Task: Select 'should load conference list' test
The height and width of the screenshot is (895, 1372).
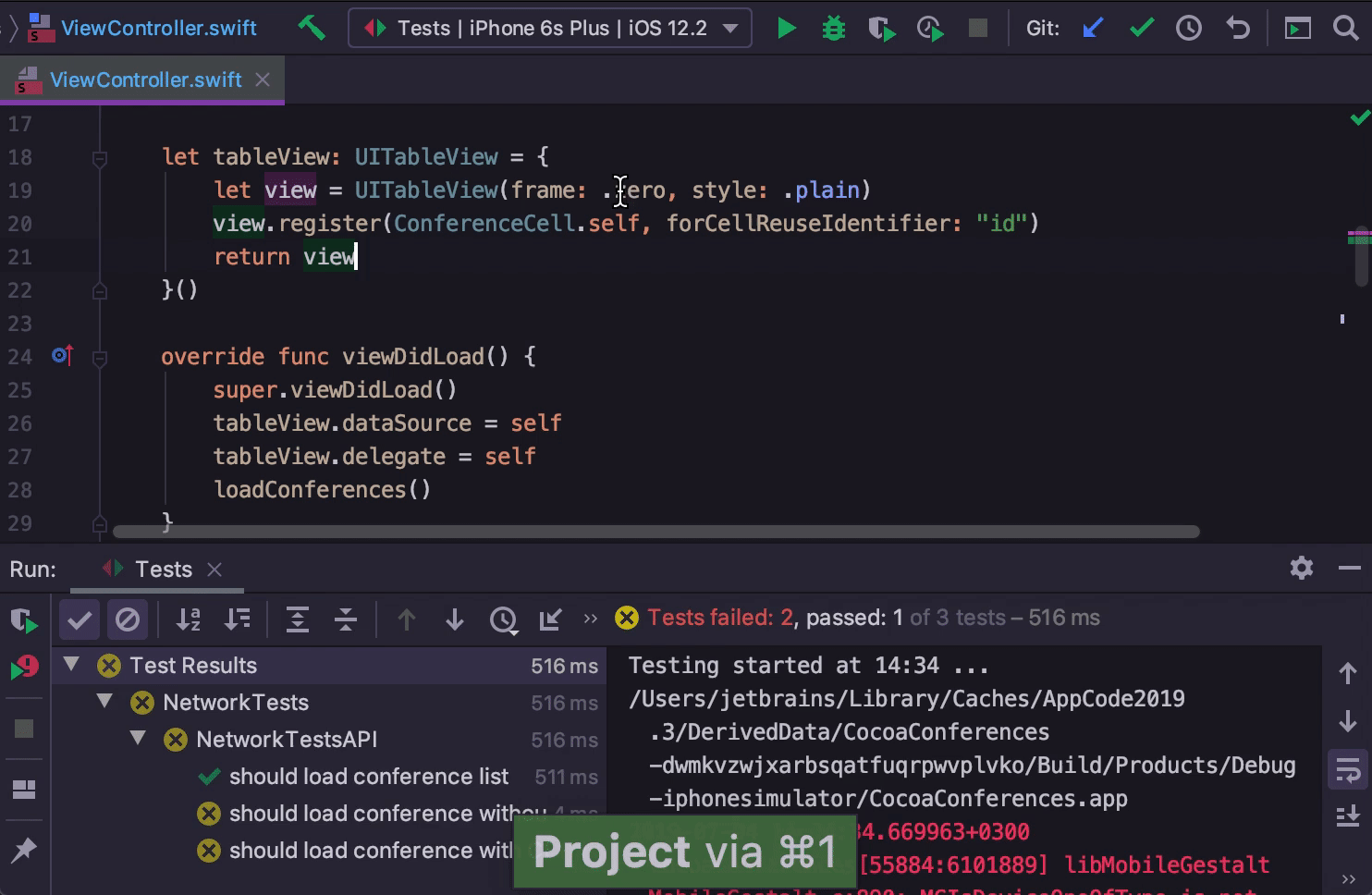Action: tap(368, 777)
